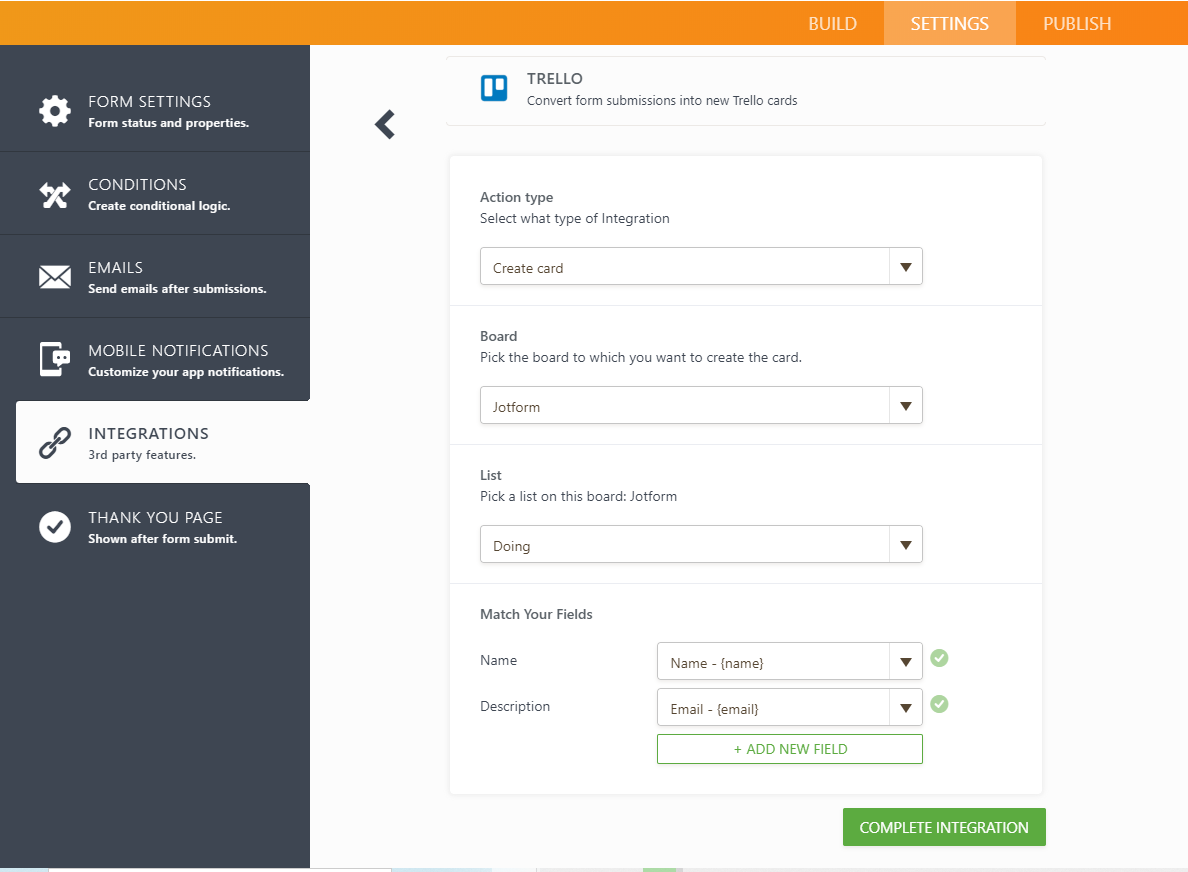This screenshot has height=872, width=1188.
Task: Select the Settings tab
Action: click(x=949, y=24)
